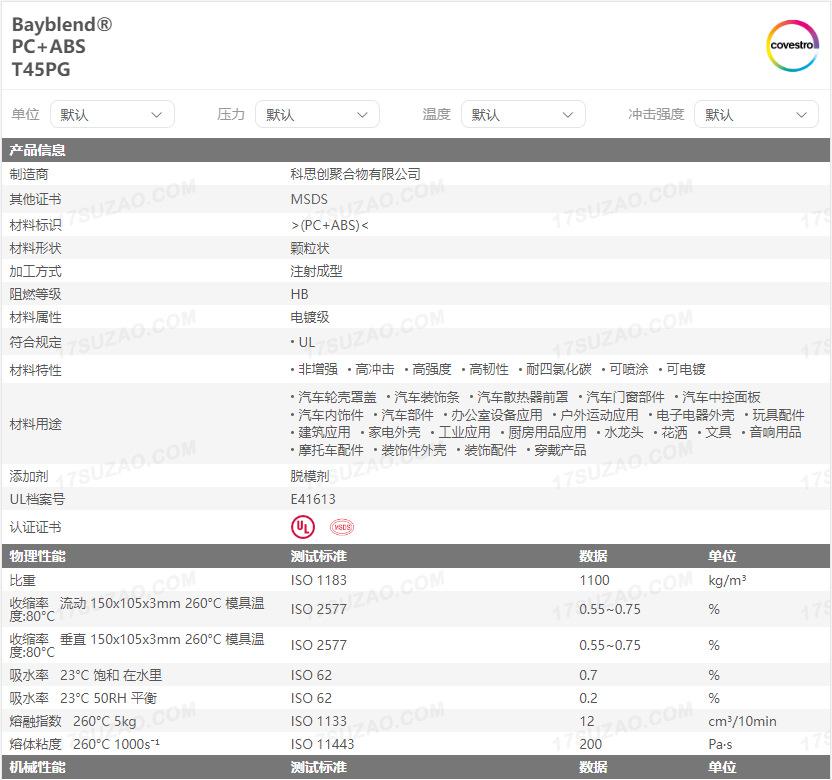
Task: Click the red UL certification icon
Action: (302, 527)
